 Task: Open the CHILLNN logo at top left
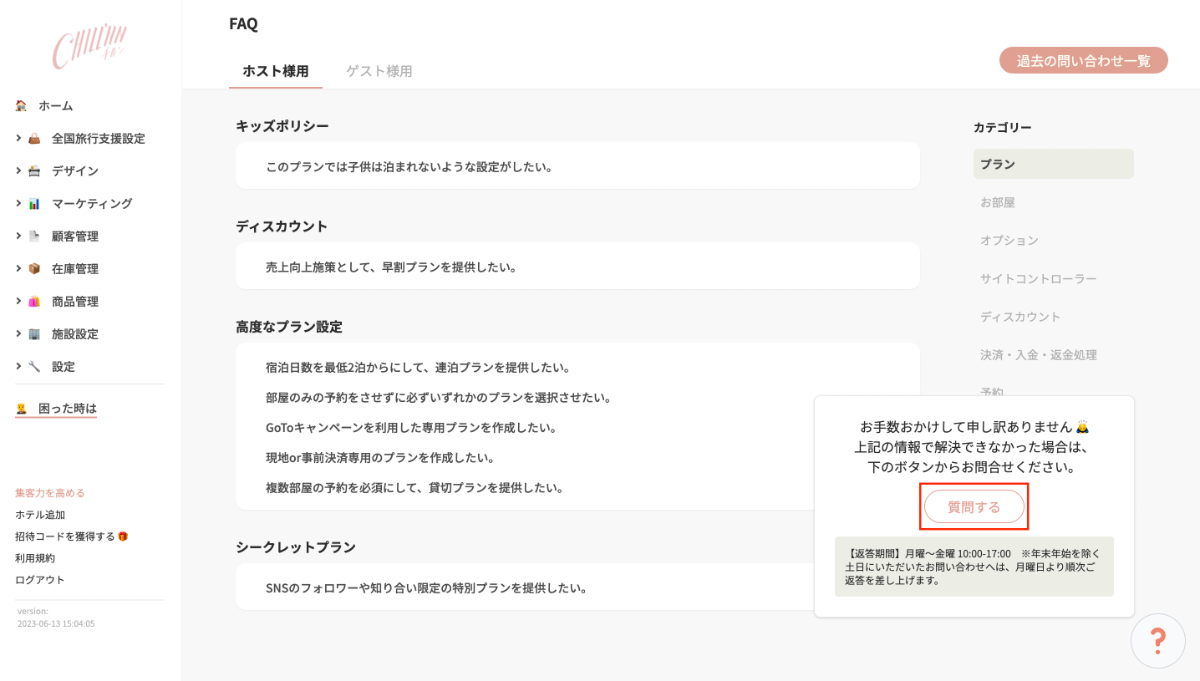tap(90, 48)
